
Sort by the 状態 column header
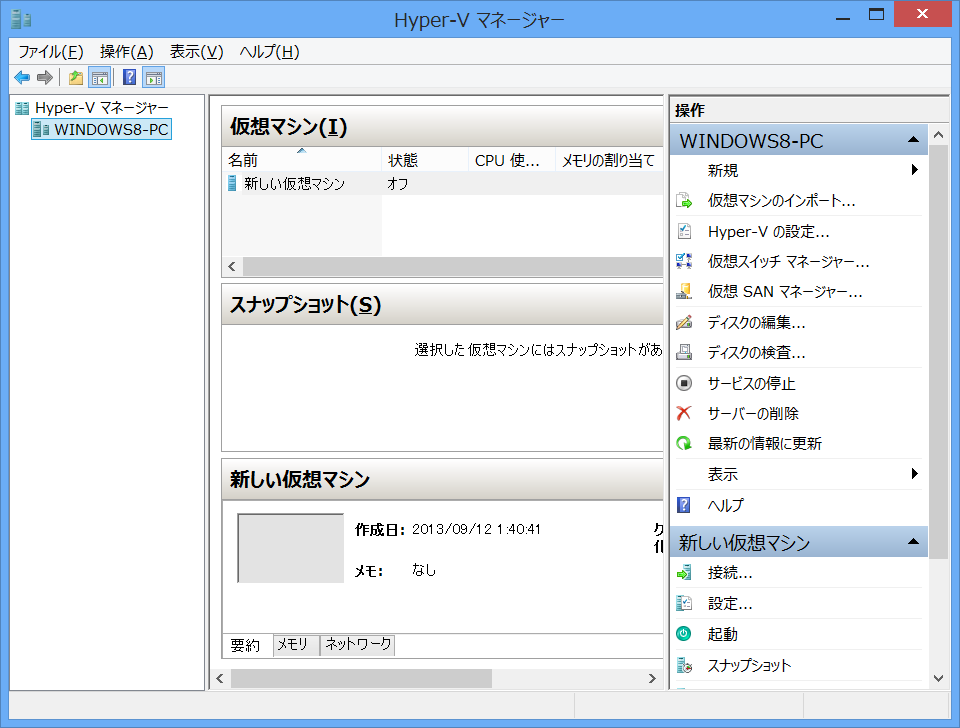click(425, 160)
